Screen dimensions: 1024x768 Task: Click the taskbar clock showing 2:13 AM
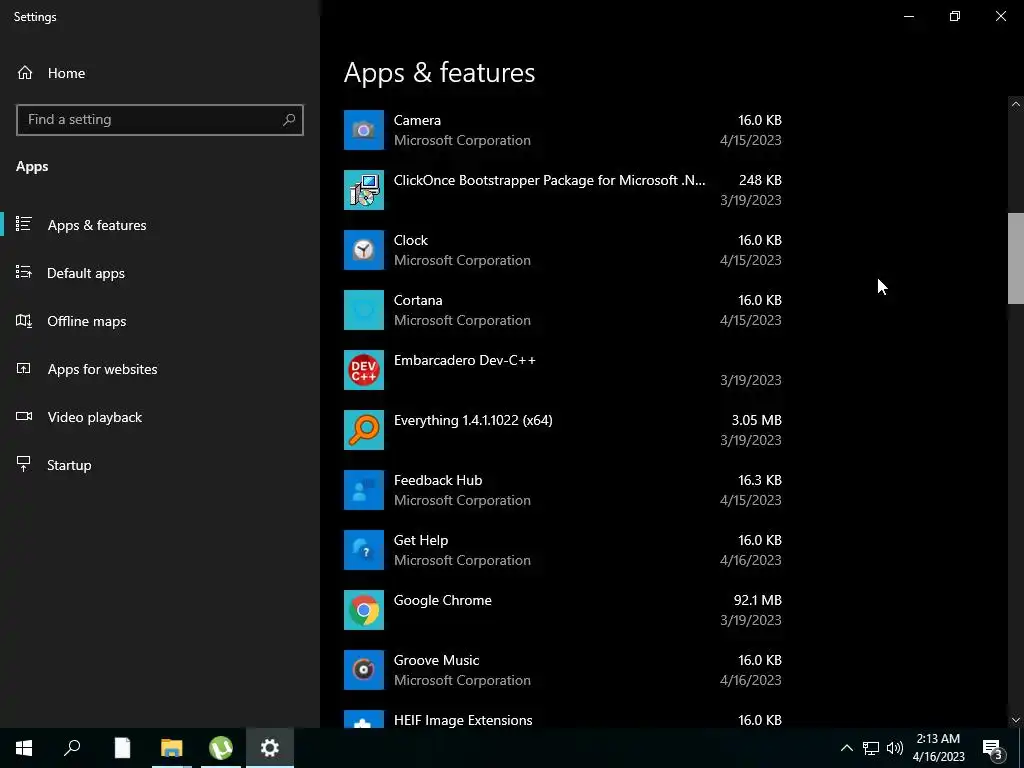coord(938,748)
